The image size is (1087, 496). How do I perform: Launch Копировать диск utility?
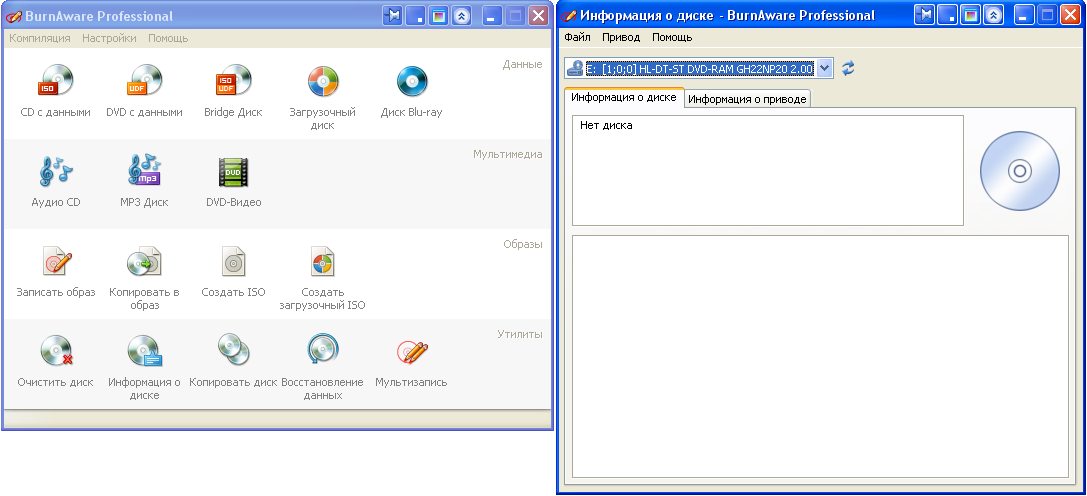[x=233, y=349]
